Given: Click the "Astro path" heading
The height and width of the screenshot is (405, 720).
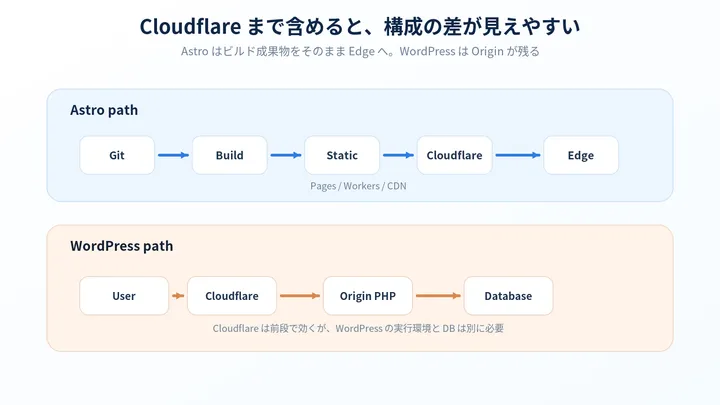Looking at the screenshot, I should tap(104, 110).
